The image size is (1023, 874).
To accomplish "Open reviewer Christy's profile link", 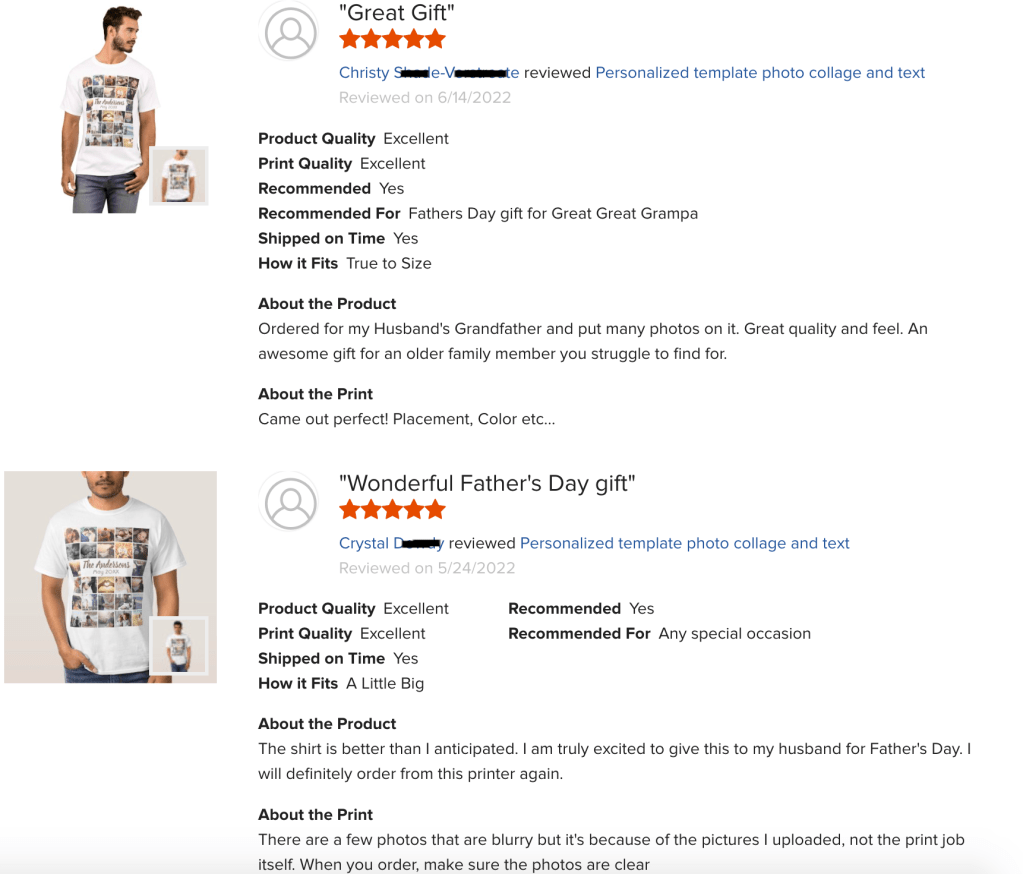I will (428, 72).
